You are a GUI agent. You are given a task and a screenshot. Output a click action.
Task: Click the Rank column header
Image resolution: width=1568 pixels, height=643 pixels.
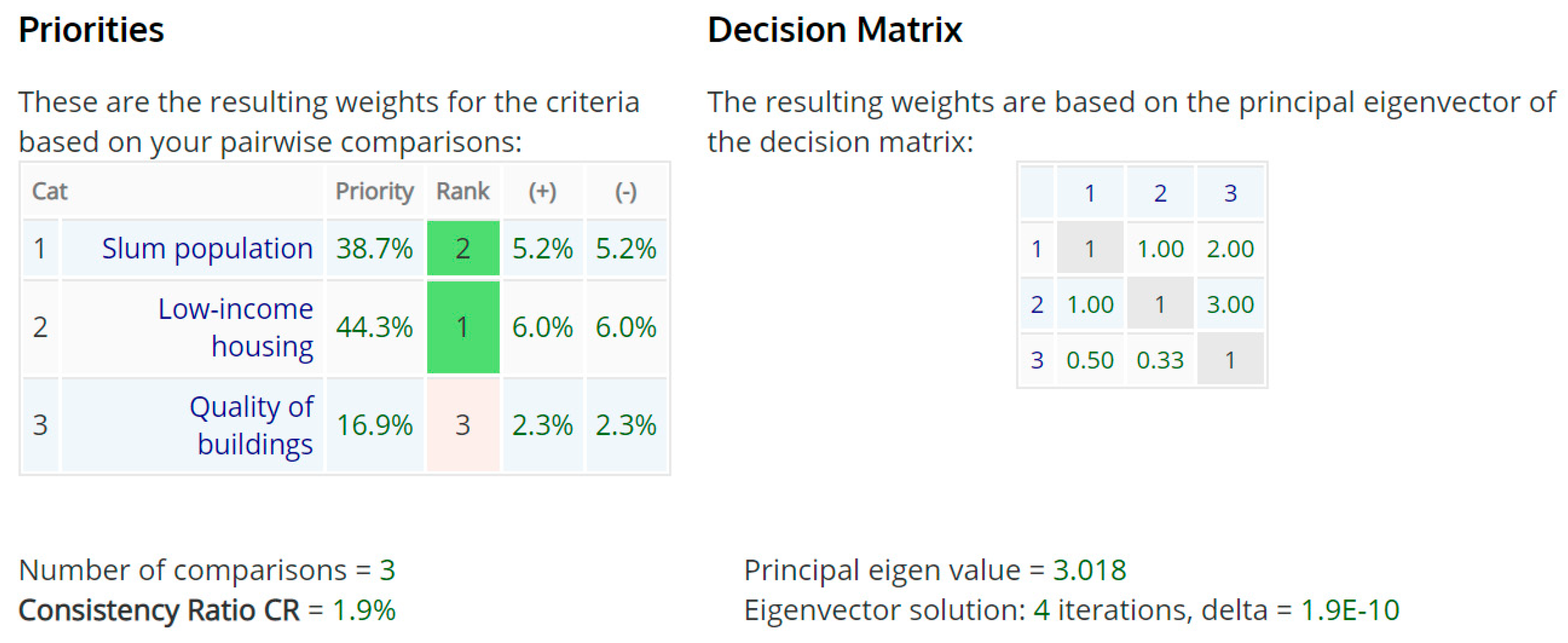click(463, 191)
